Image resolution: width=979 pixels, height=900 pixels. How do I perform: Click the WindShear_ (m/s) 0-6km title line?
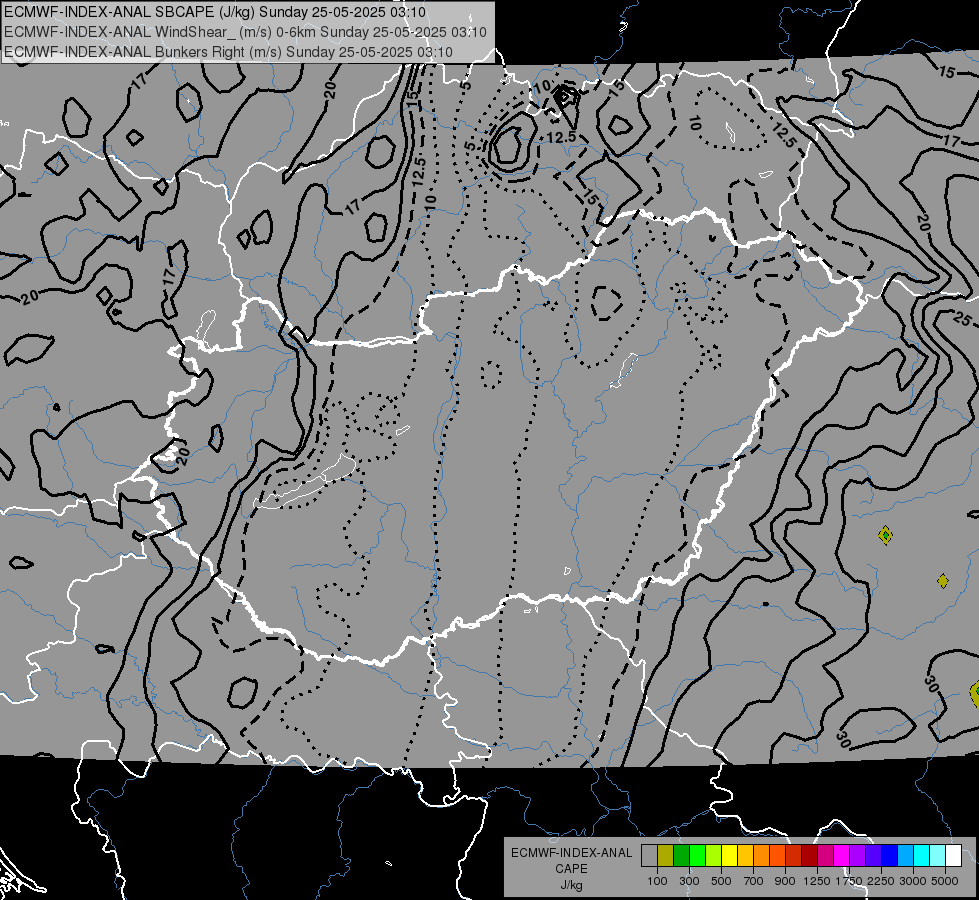click(245, 32)
